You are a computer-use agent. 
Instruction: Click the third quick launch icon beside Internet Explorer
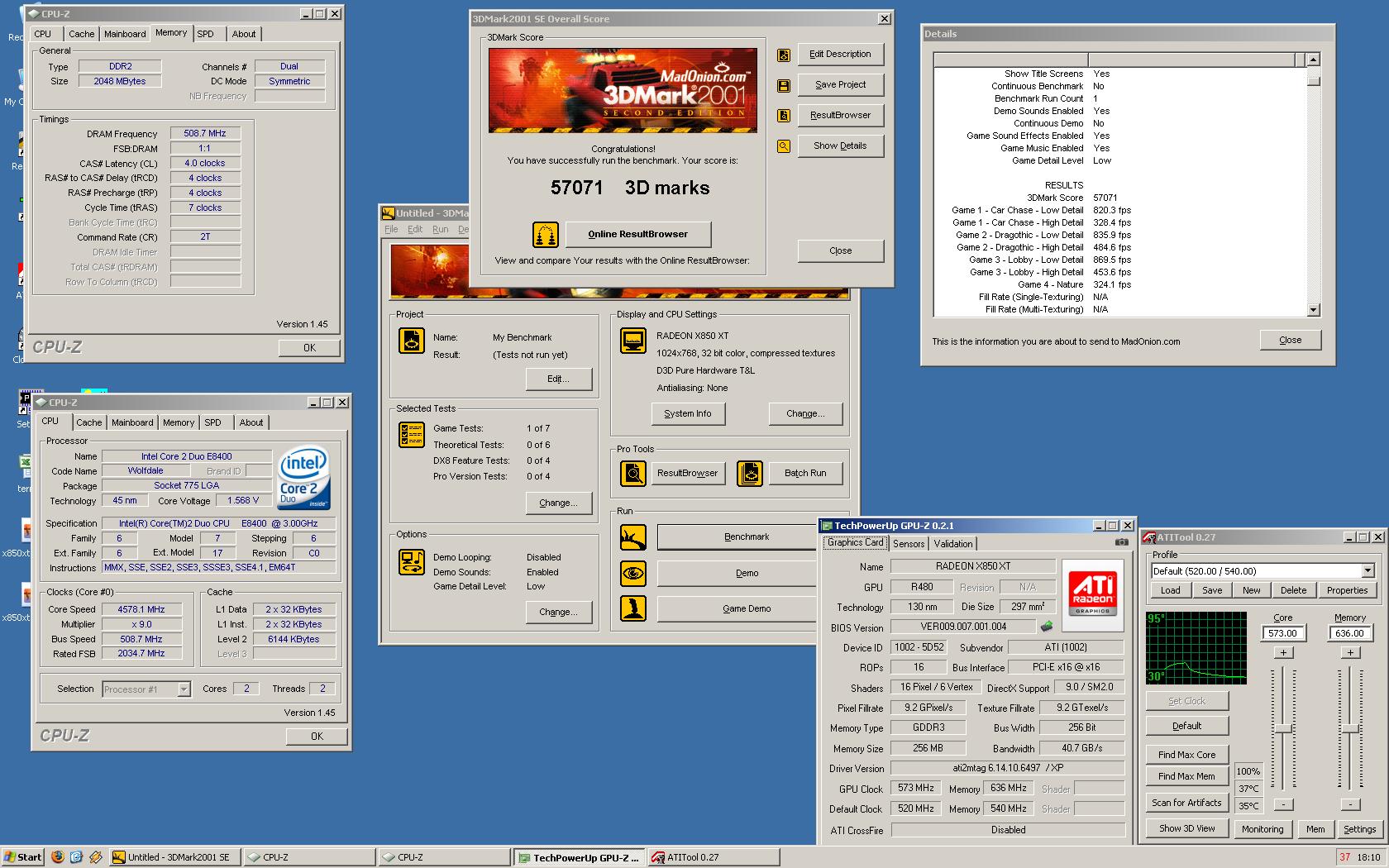(x=95, y=857)
